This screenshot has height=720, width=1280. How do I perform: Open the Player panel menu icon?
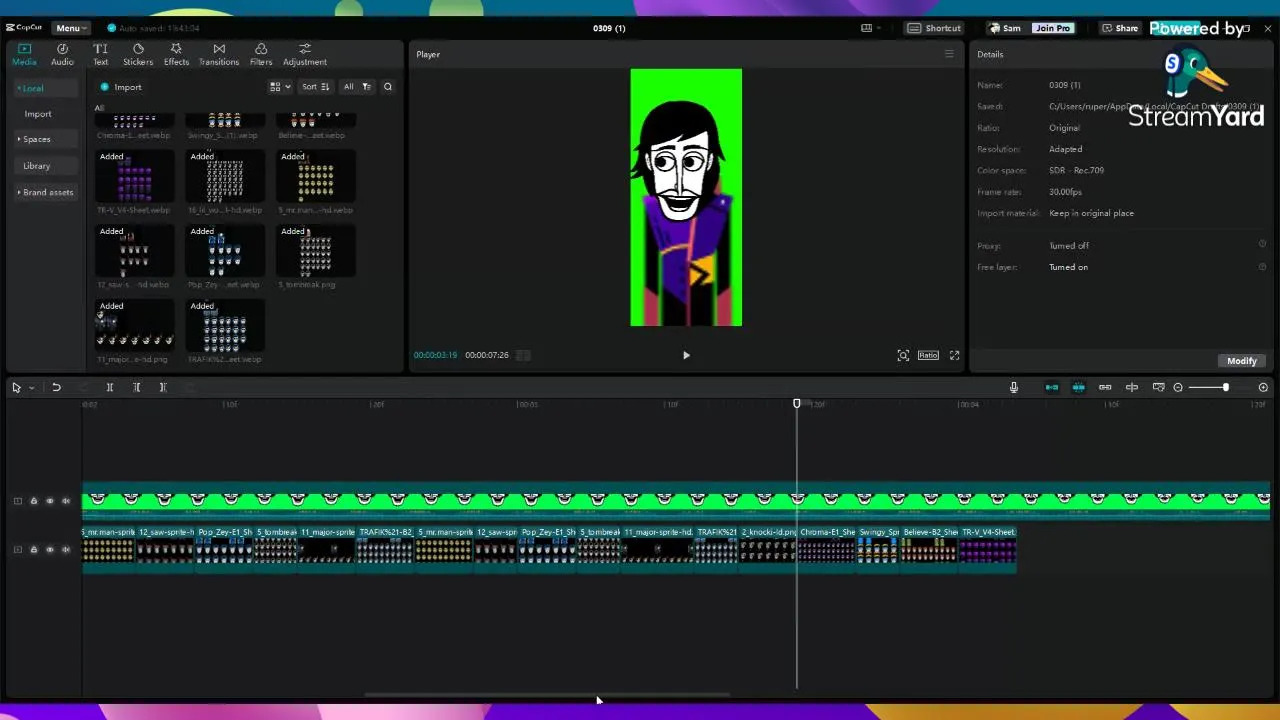(x=949, y=54)
